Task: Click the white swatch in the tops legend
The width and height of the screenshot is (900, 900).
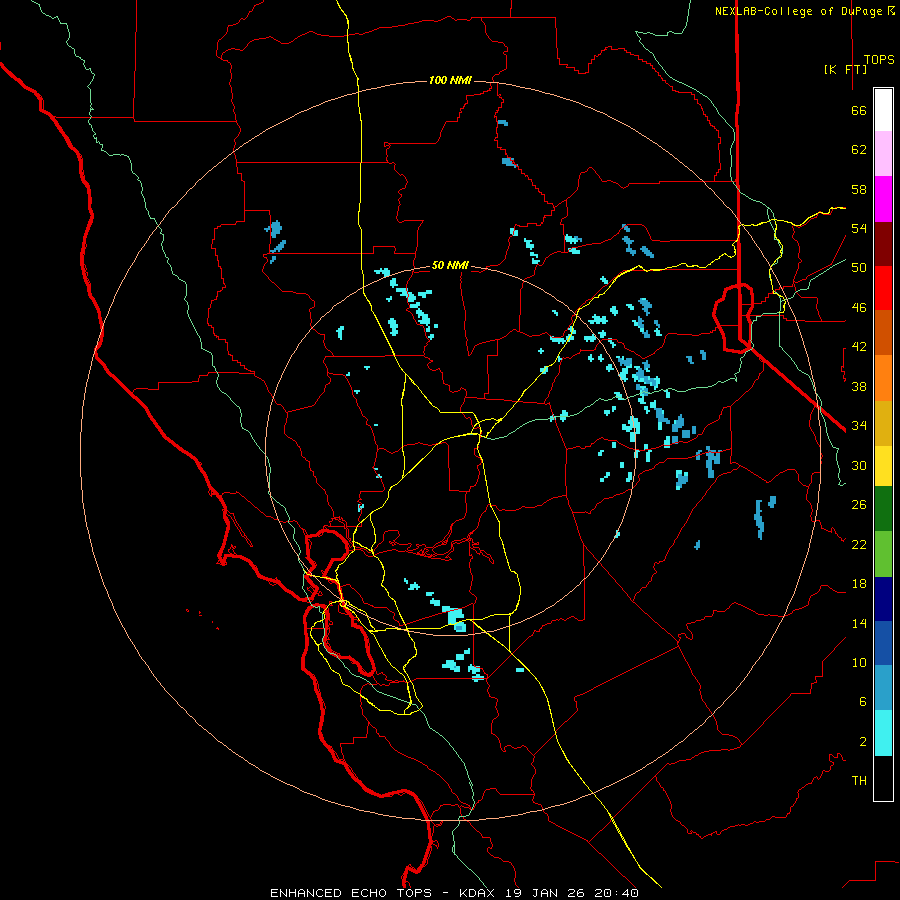Action: [x=883, y=110]
